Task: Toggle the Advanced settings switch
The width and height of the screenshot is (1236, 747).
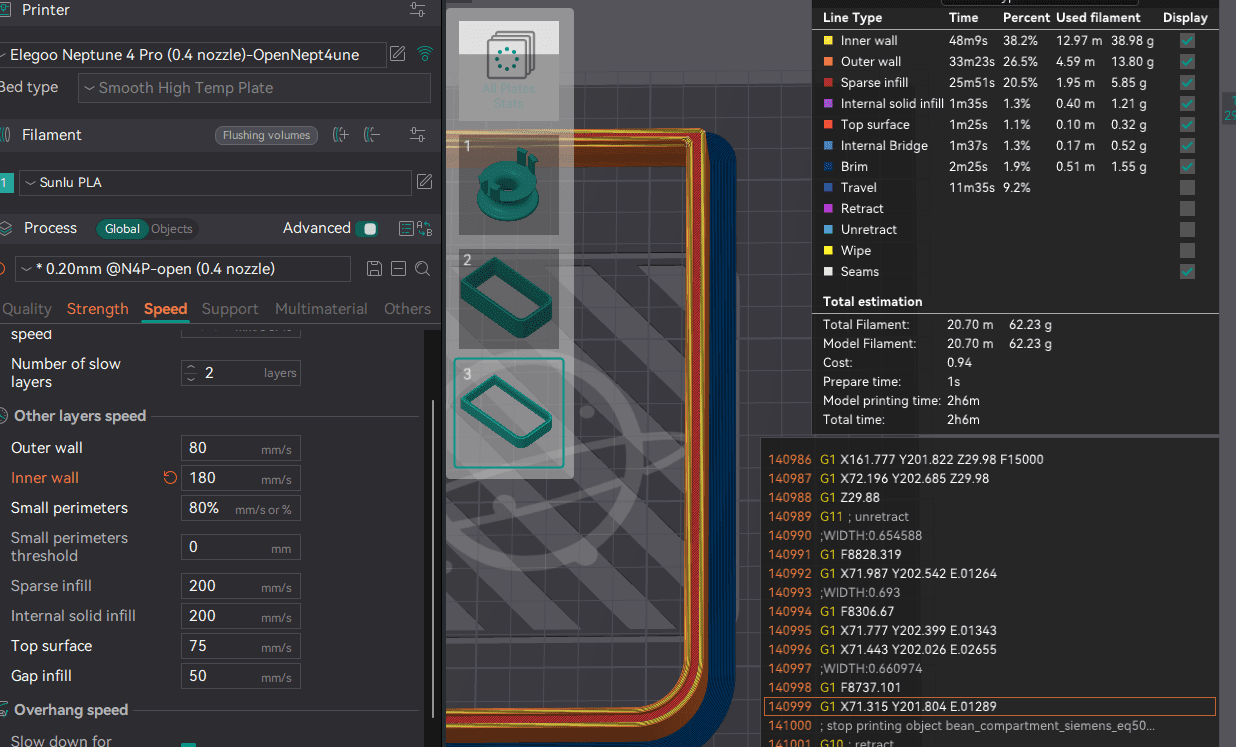Action: point(367,229)
